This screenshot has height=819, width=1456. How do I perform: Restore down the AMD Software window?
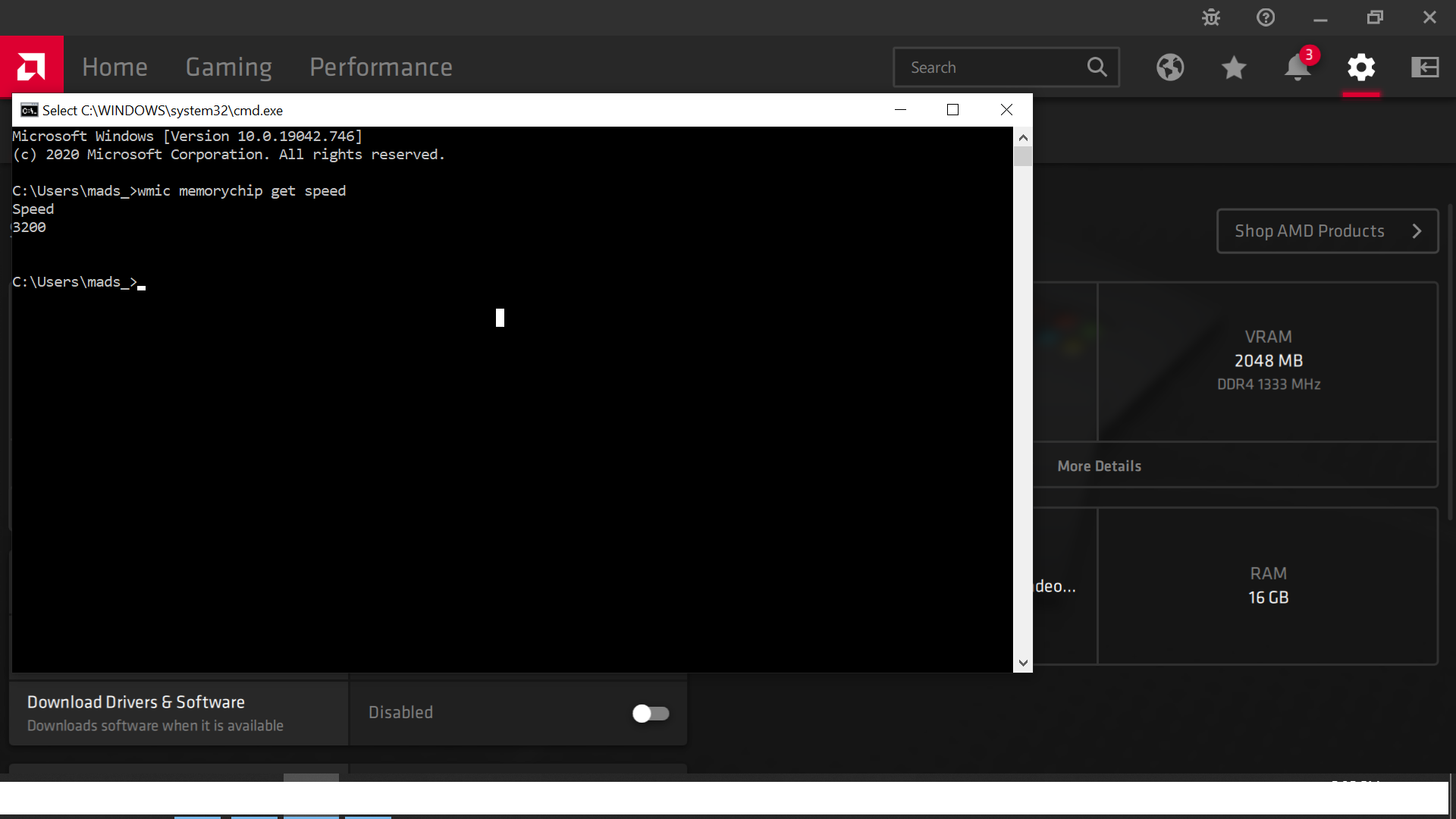[x=1375, y=17]
